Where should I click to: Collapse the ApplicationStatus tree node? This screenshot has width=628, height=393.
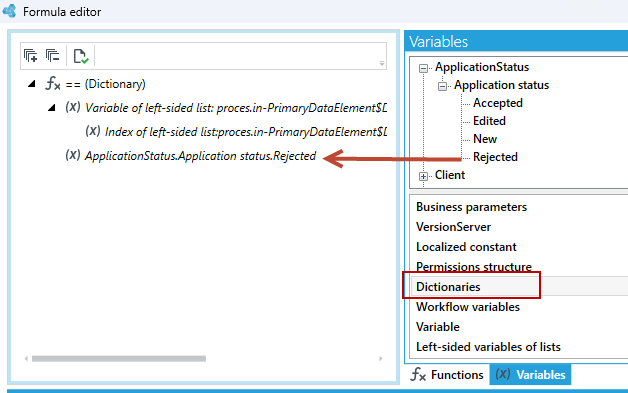(423, 69)
